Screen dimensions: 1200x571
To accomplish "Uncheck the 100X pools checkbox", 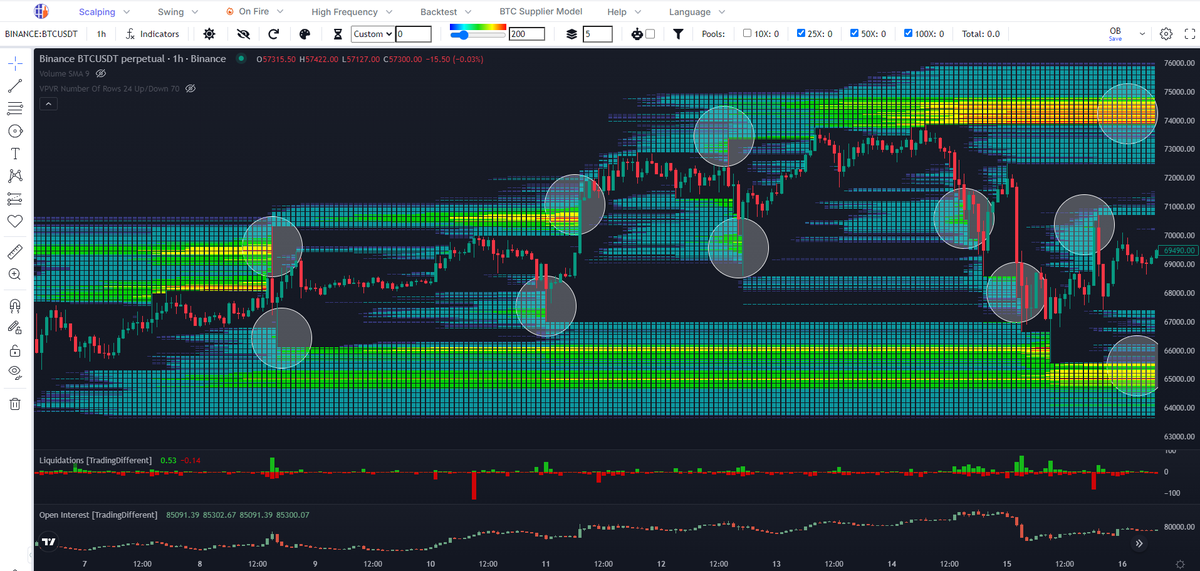I will click(x=908, y=33).
